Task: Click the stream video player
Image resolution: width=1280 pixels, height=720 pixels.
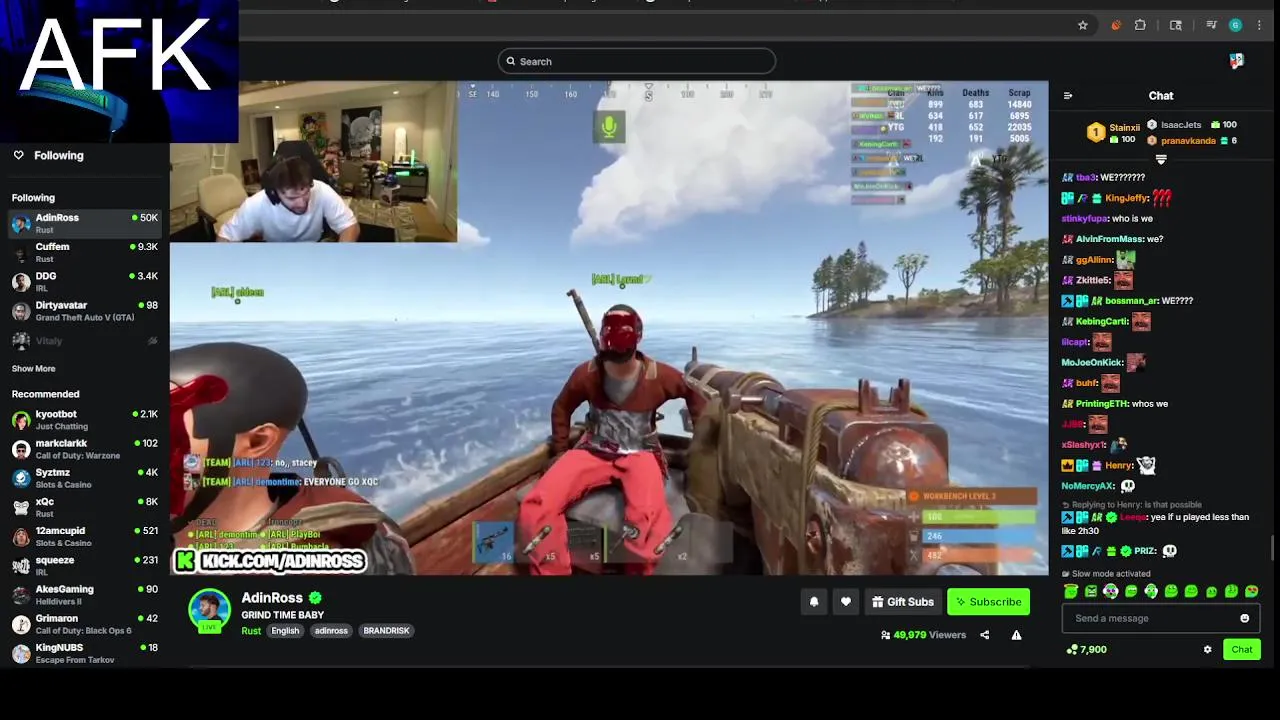Action: point(609,328)
